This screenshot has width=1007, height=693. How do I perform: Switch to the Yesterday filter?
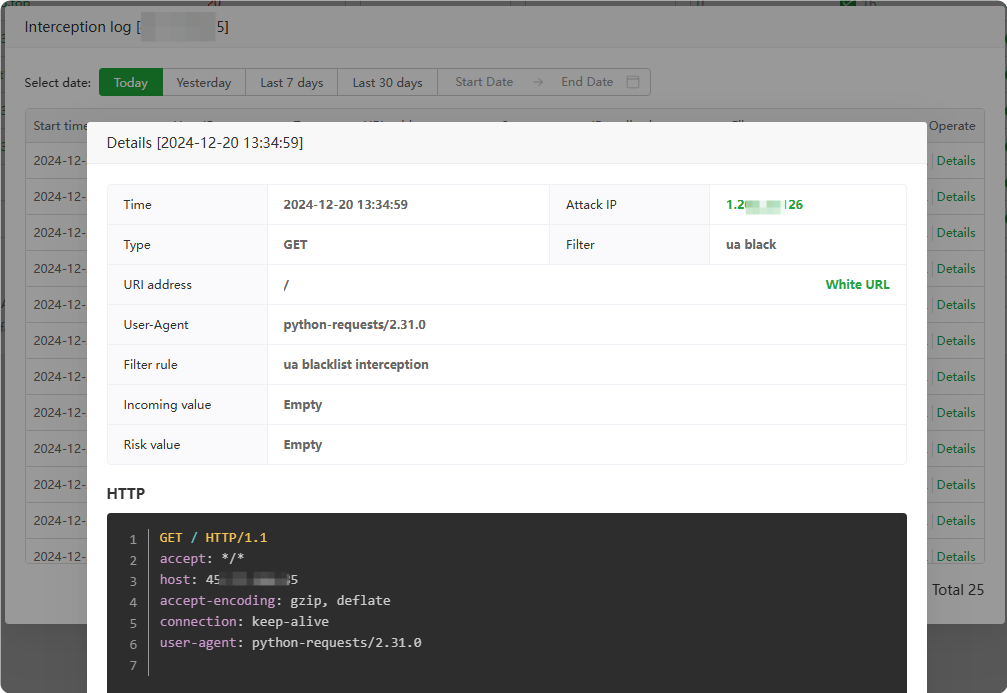click(x=204, y=82)
